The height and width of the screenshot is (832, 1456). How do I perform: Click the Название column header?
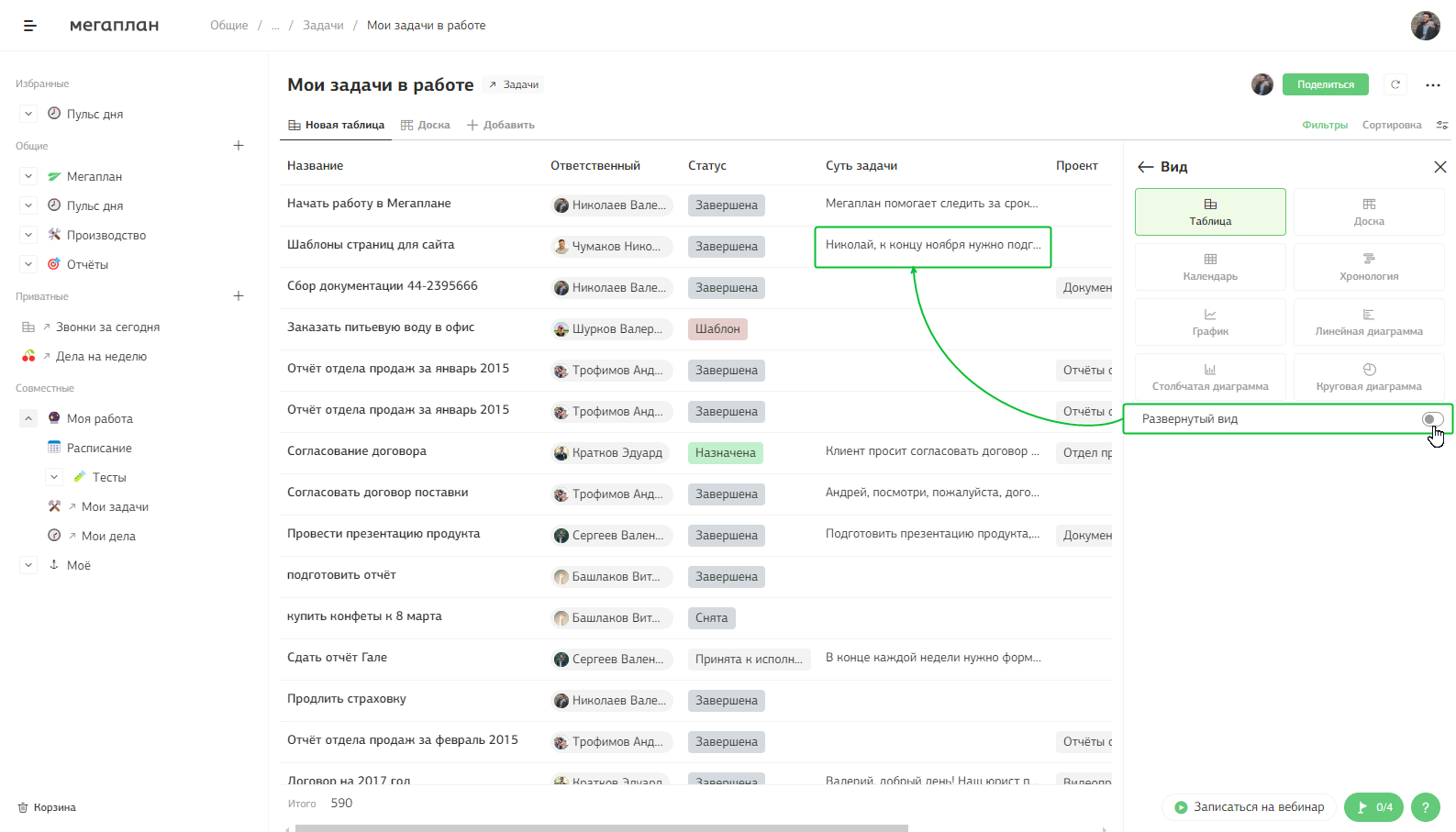pyautogui.click(x=315, y=166)
